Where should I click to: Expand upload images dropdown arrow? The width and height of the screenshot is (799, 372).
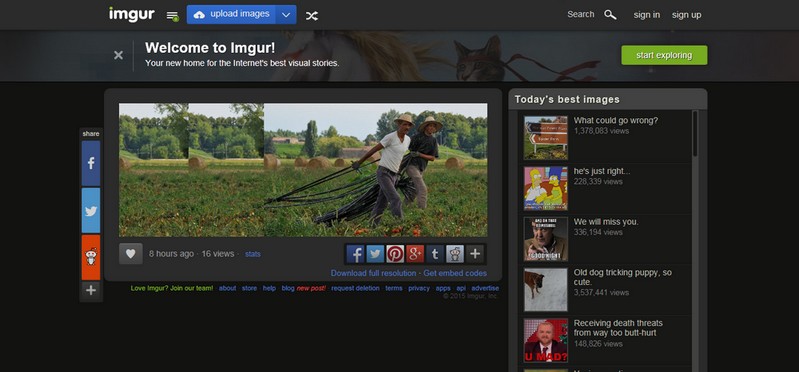(286, 15)
